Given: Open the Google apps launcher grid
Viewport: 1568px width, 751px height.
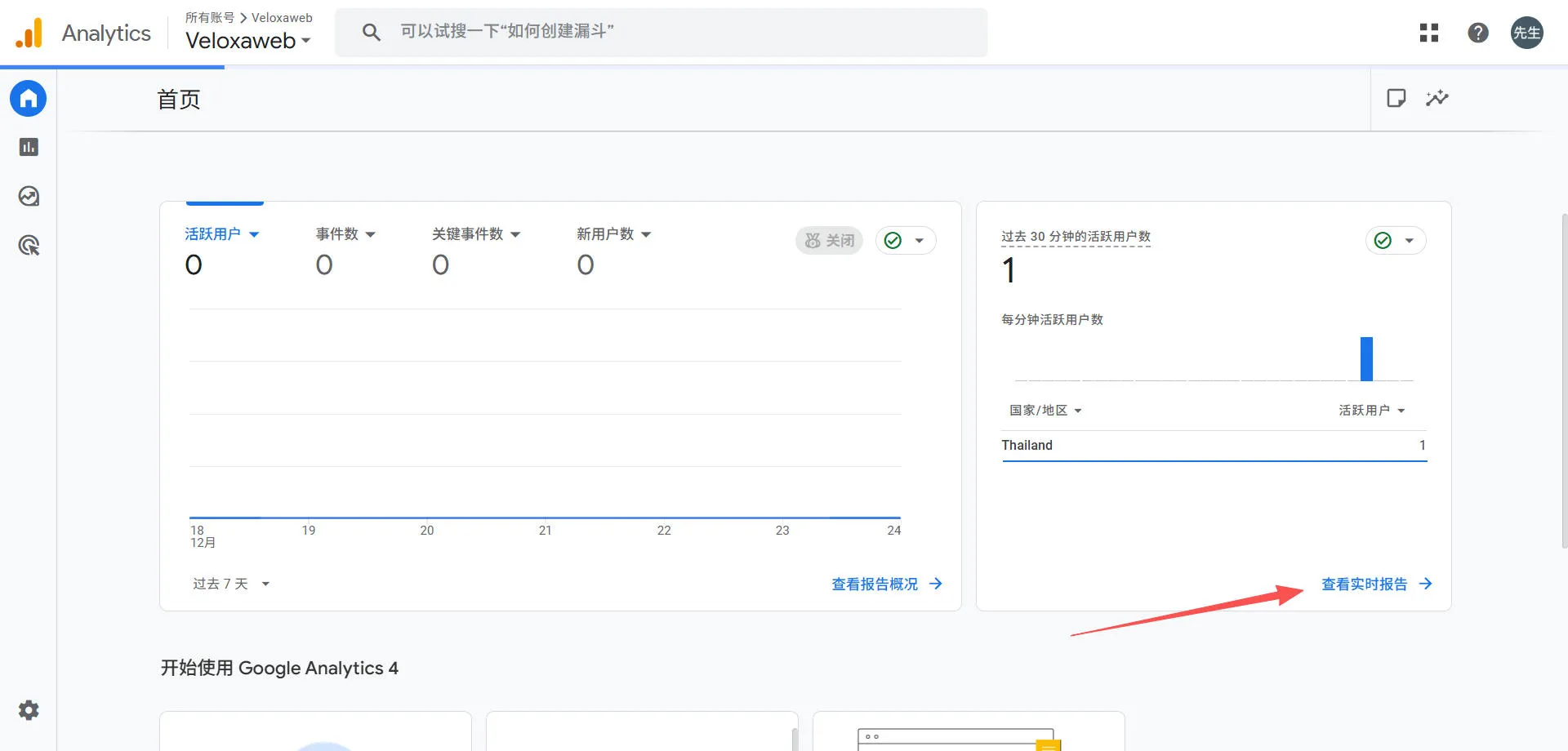Looking at the screenshot, I should 1428,33.
